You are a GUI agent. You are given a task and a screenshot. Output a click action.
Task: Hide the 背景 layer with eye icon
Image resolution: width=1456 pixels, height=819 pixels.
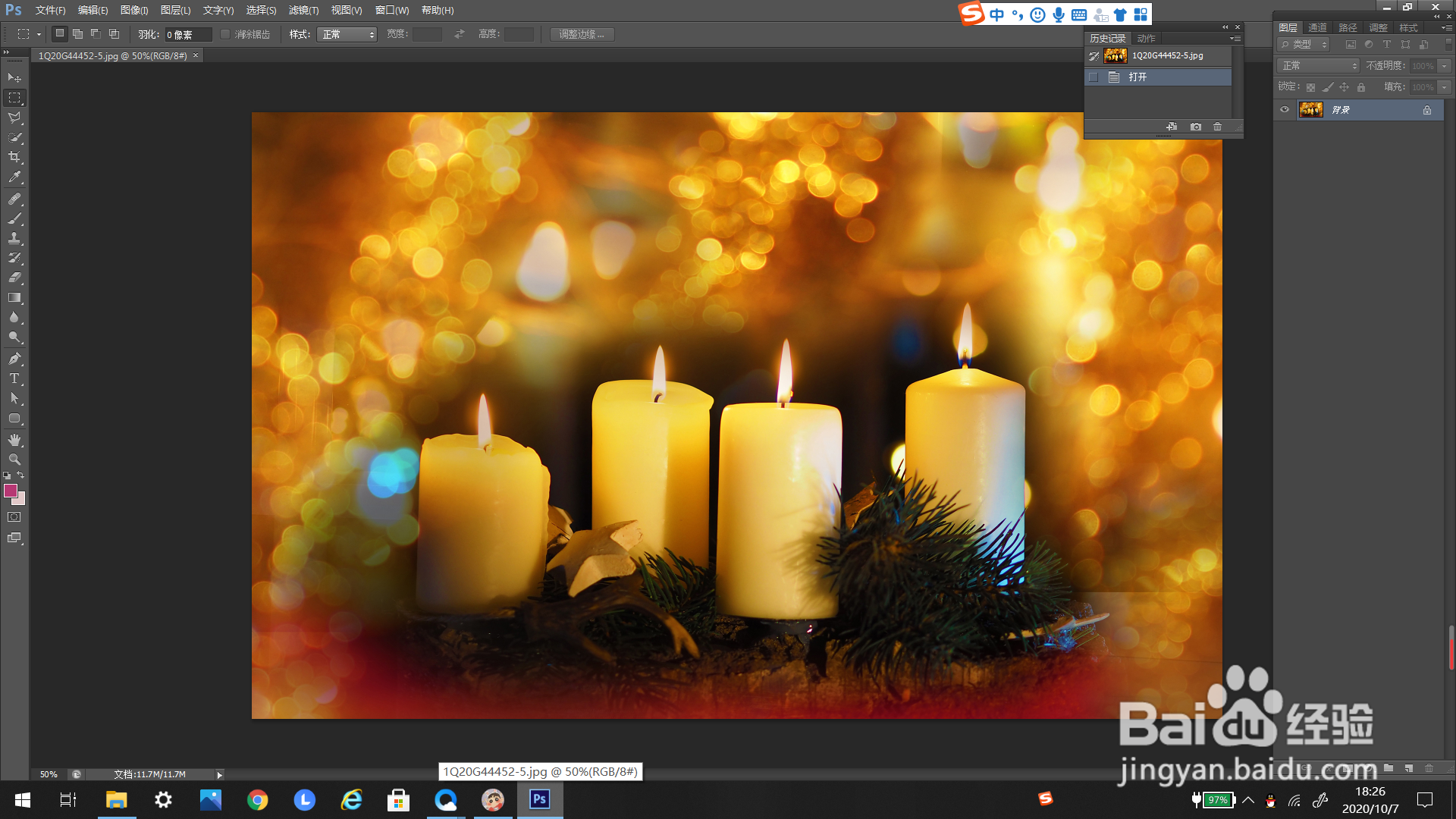click(x=1285, y=110)
